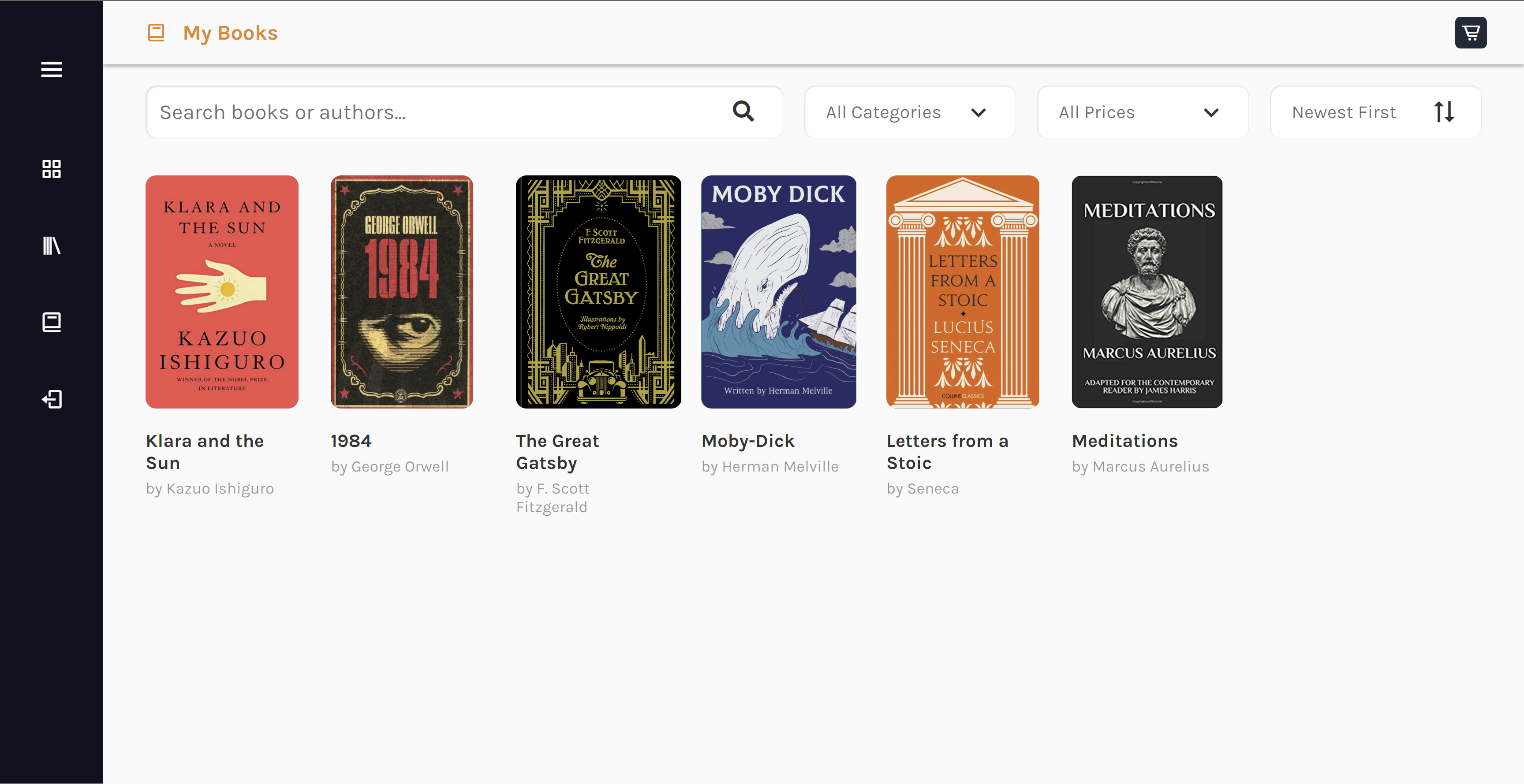The image size is (1524, 784).
Task: Click the logout icon in sidebar
Action: coord(52,399)
